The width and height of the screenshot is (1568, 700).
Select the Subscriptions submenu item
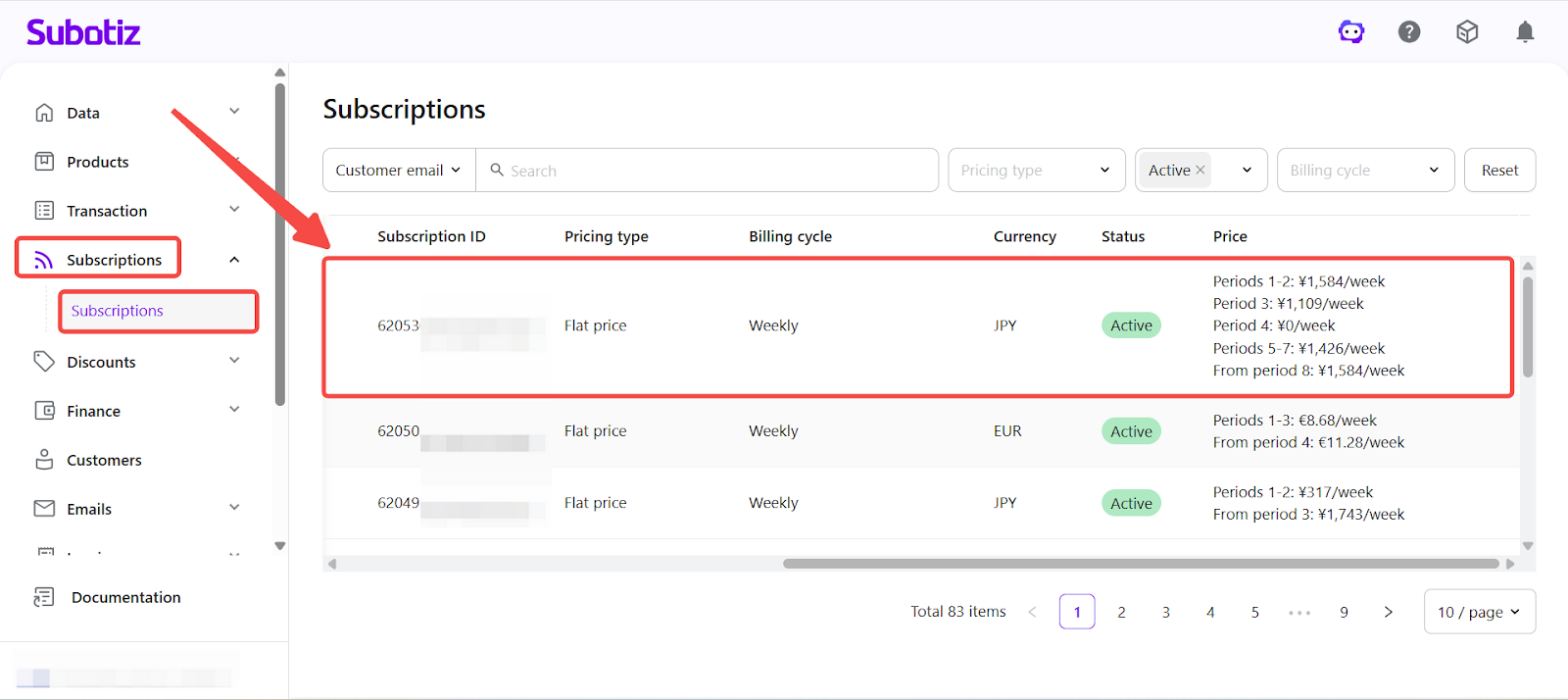118,311
